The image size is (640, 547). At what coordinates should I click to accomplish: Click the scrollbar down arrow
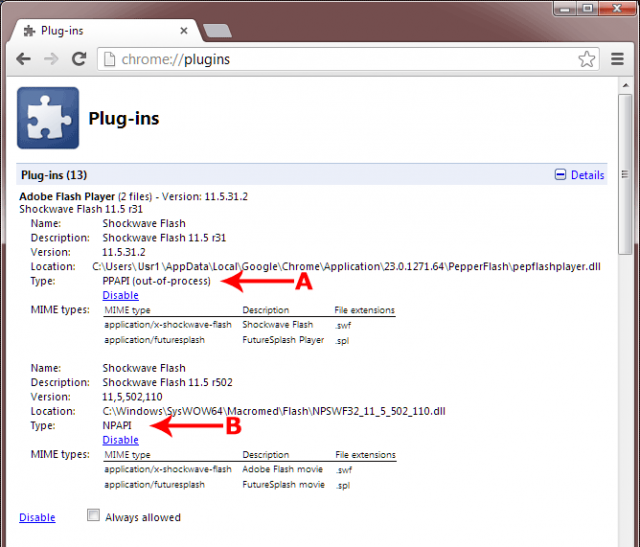626,539
